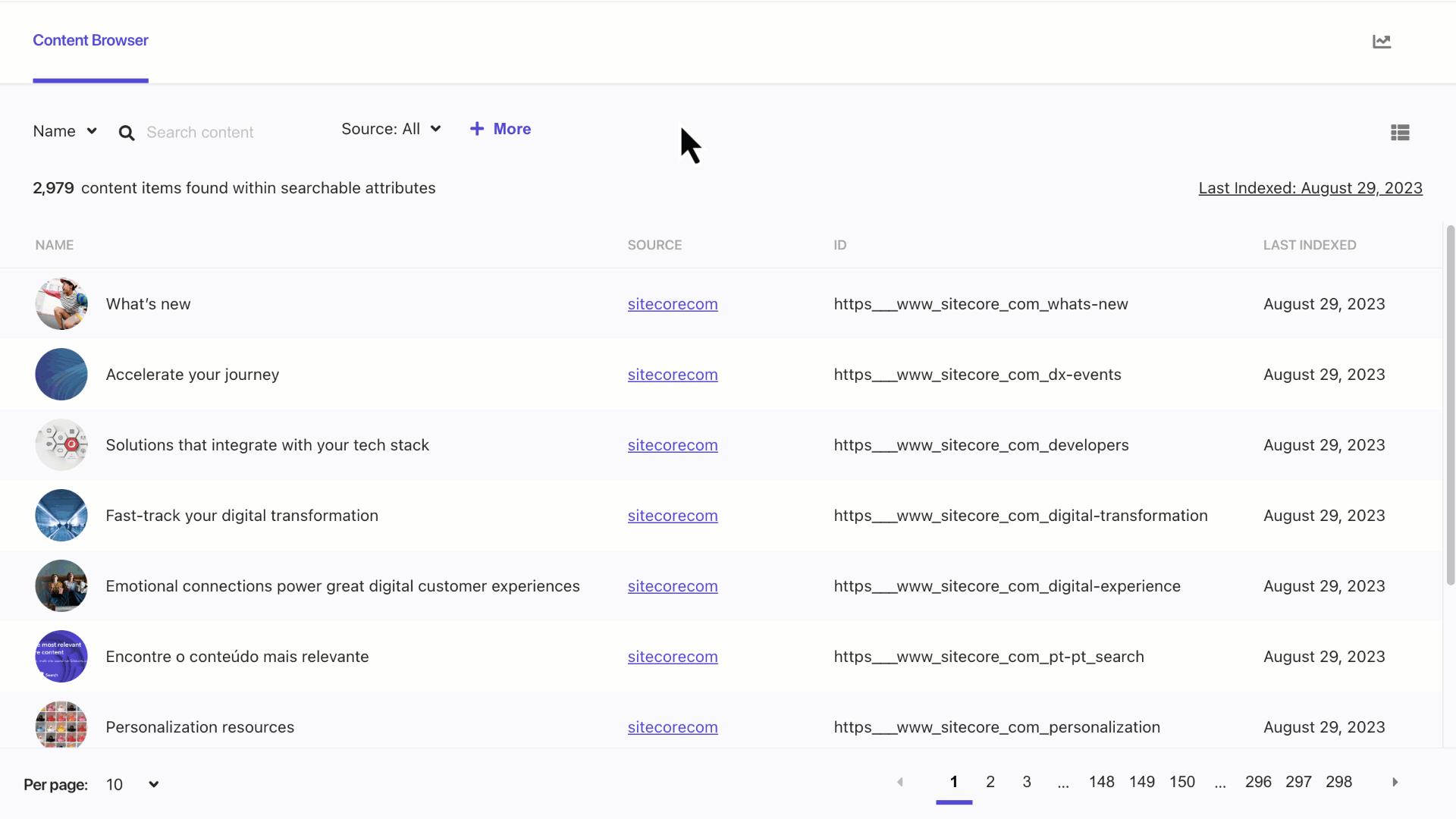The height and width of the screenshot is (819, 1456).
Task: Click the Personalization resources thumbnail
Action: click(x=61, y=726)
